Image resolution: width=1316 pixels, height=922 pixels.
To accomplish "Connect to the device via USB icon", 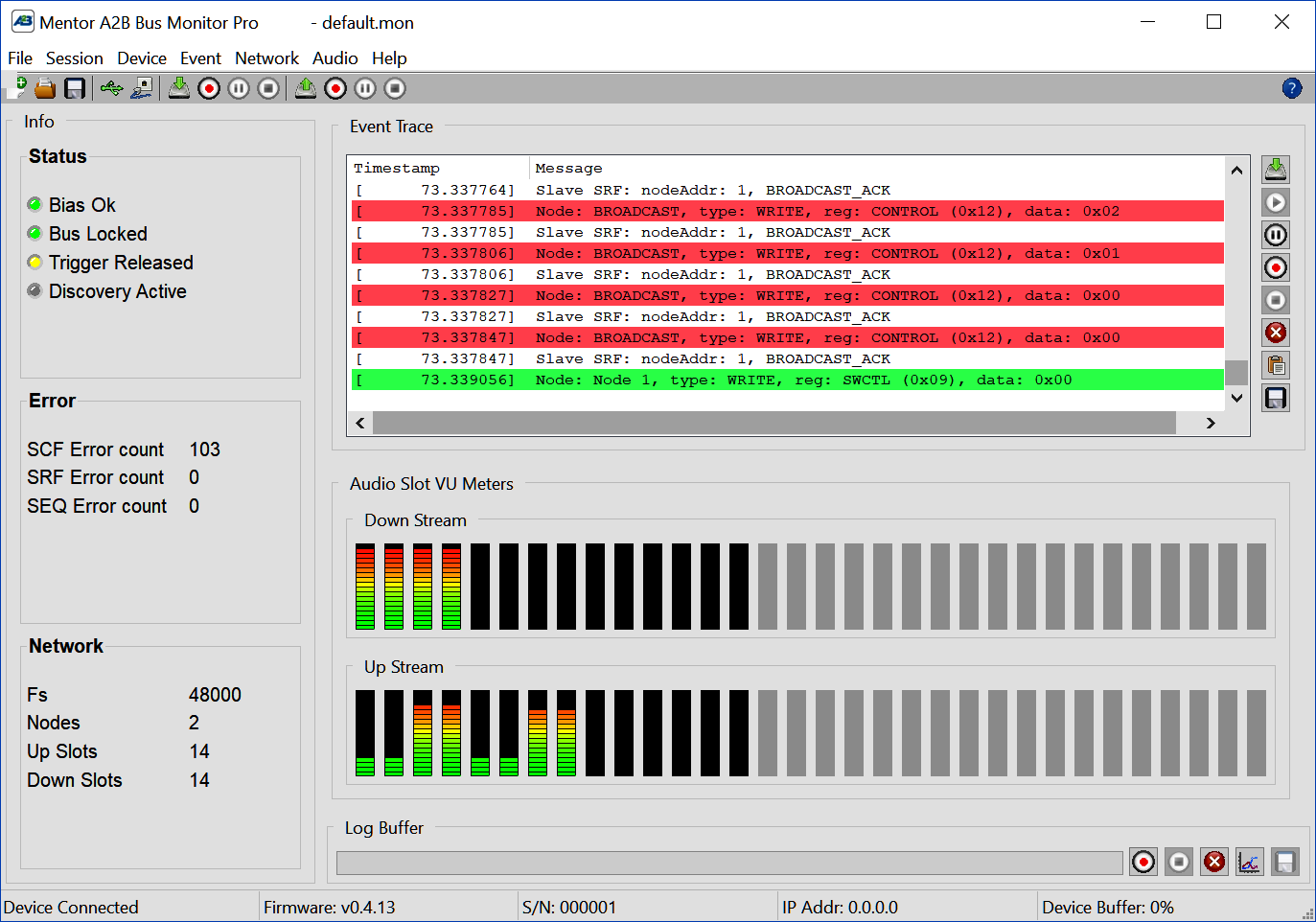I will (111, 87).
